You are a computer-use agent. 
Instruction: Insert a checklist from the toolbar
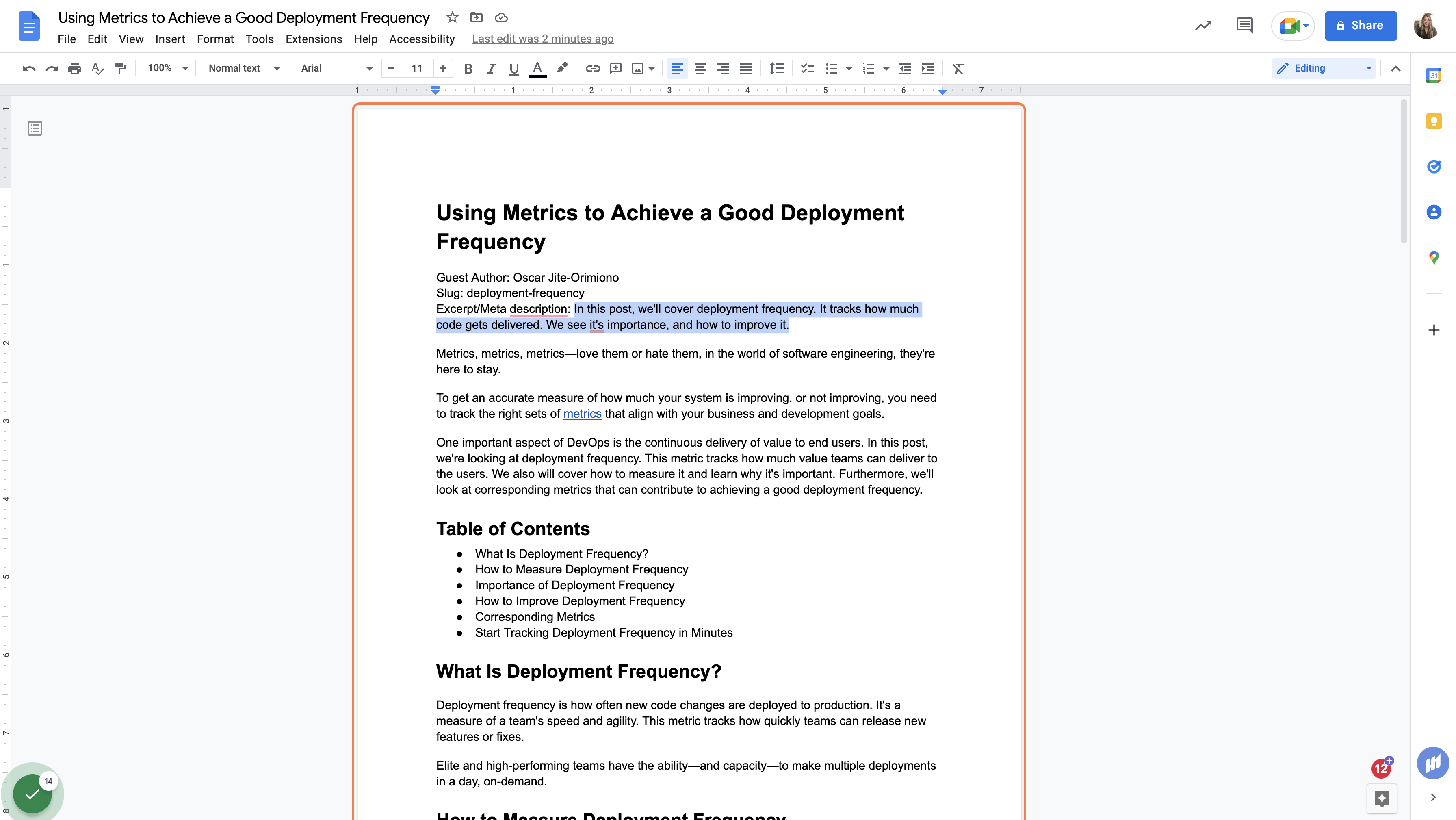point(808,68)
